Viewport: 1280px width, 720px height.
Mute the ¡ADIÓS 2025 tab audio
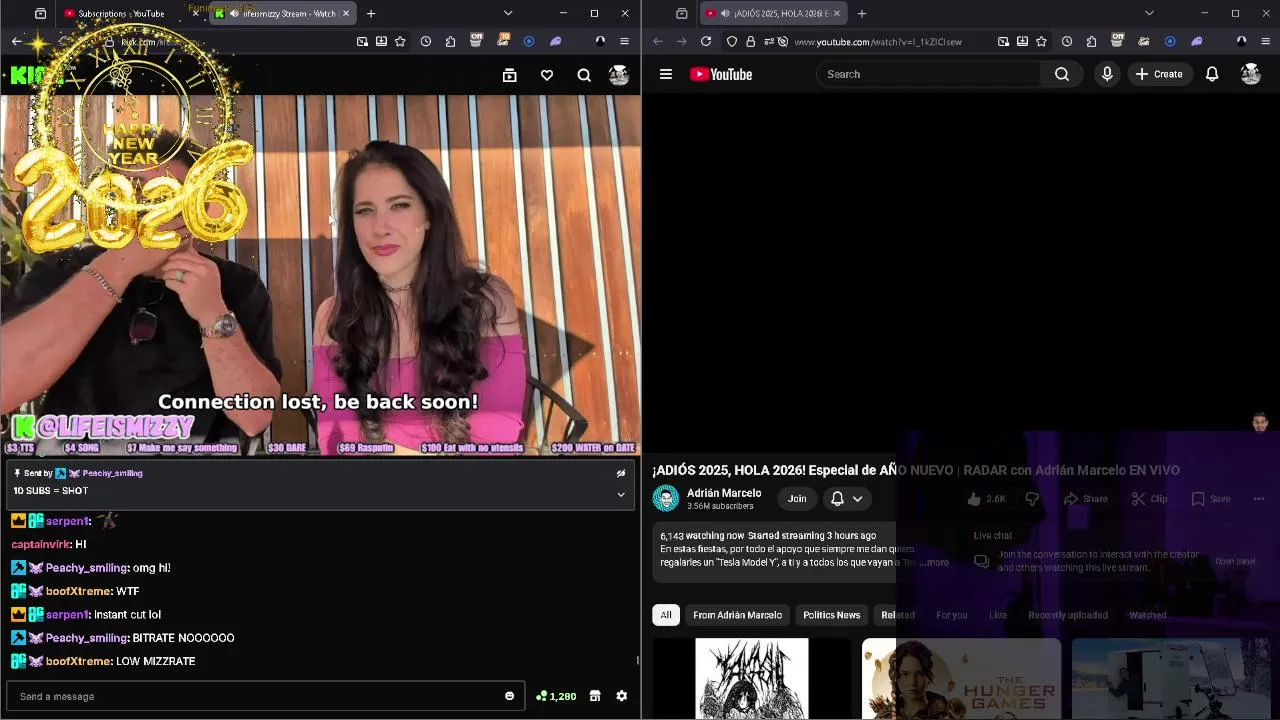click(724, 14)
